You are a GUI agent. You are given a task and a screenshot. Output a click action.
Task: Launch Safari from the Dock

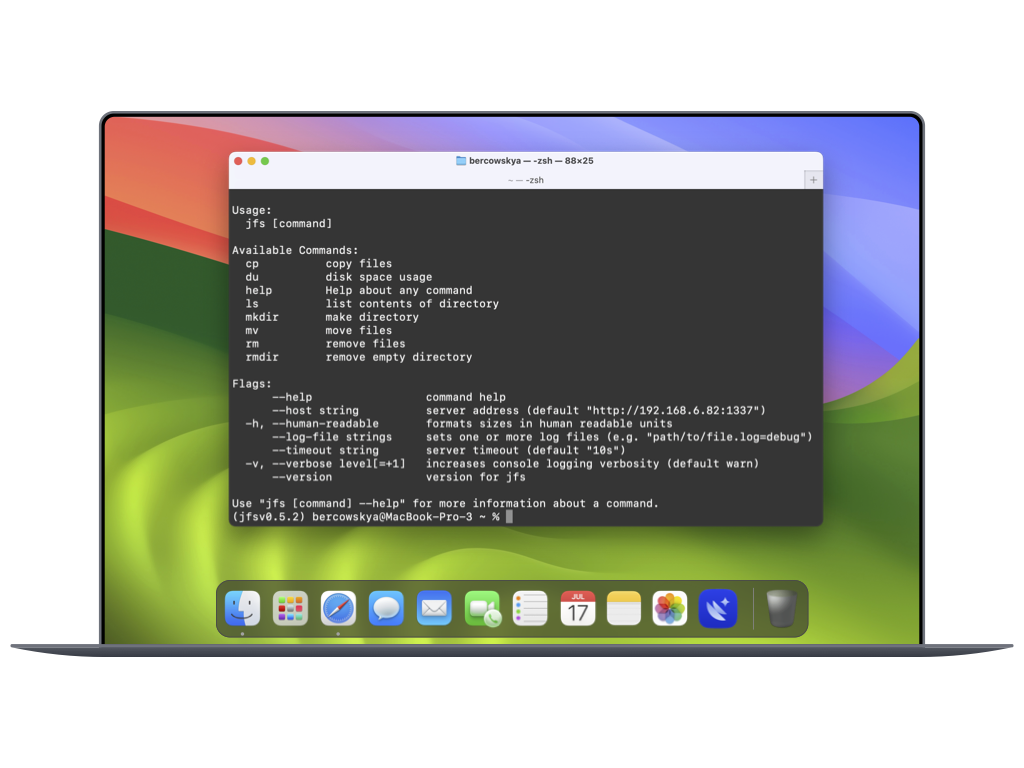click(x=338, y=608)
